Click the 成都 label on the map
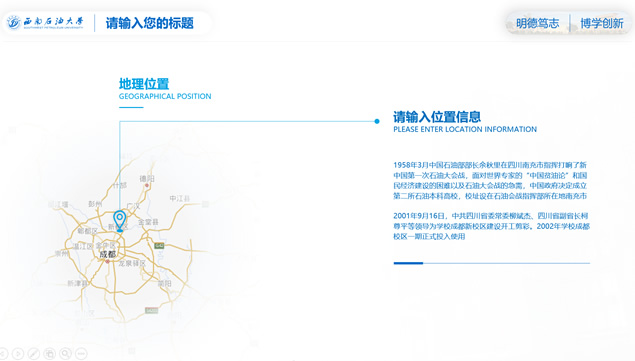635x361 pixels. [x=108, y=254]
